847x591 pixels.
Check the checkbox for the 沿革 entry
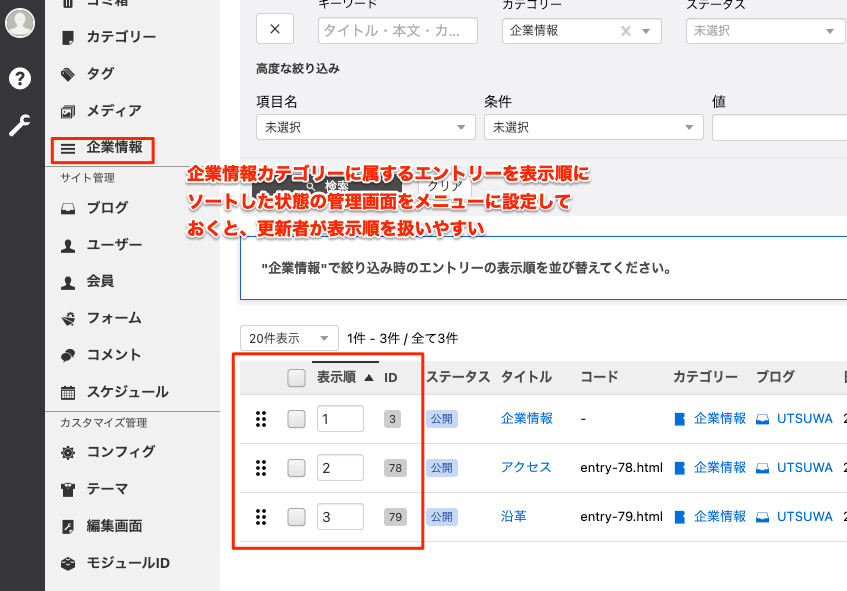[296, 517]
